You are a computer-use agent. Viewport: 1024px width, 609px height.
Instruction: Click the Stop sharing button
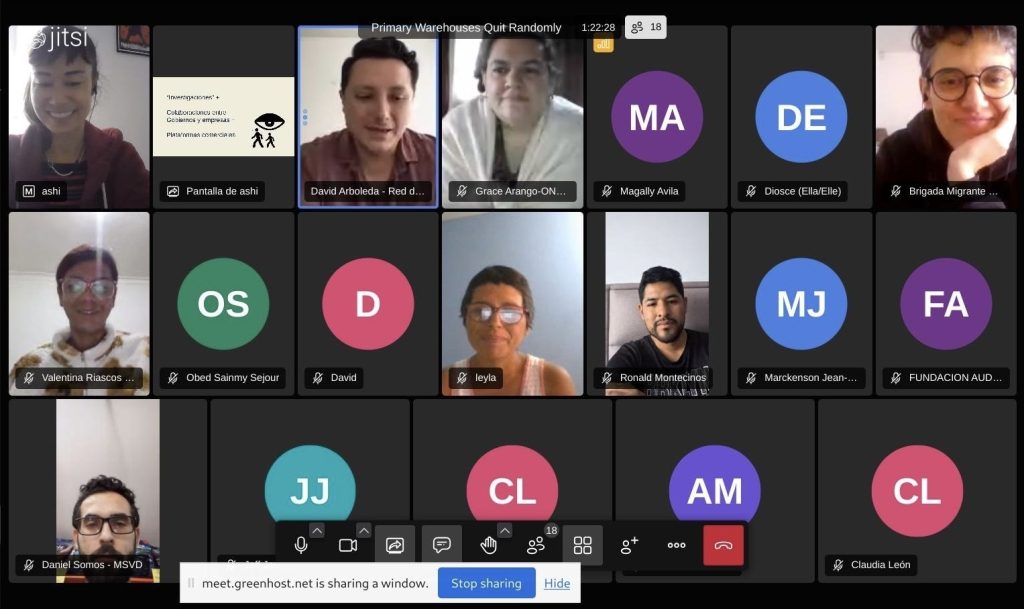(x=486, y=583)
